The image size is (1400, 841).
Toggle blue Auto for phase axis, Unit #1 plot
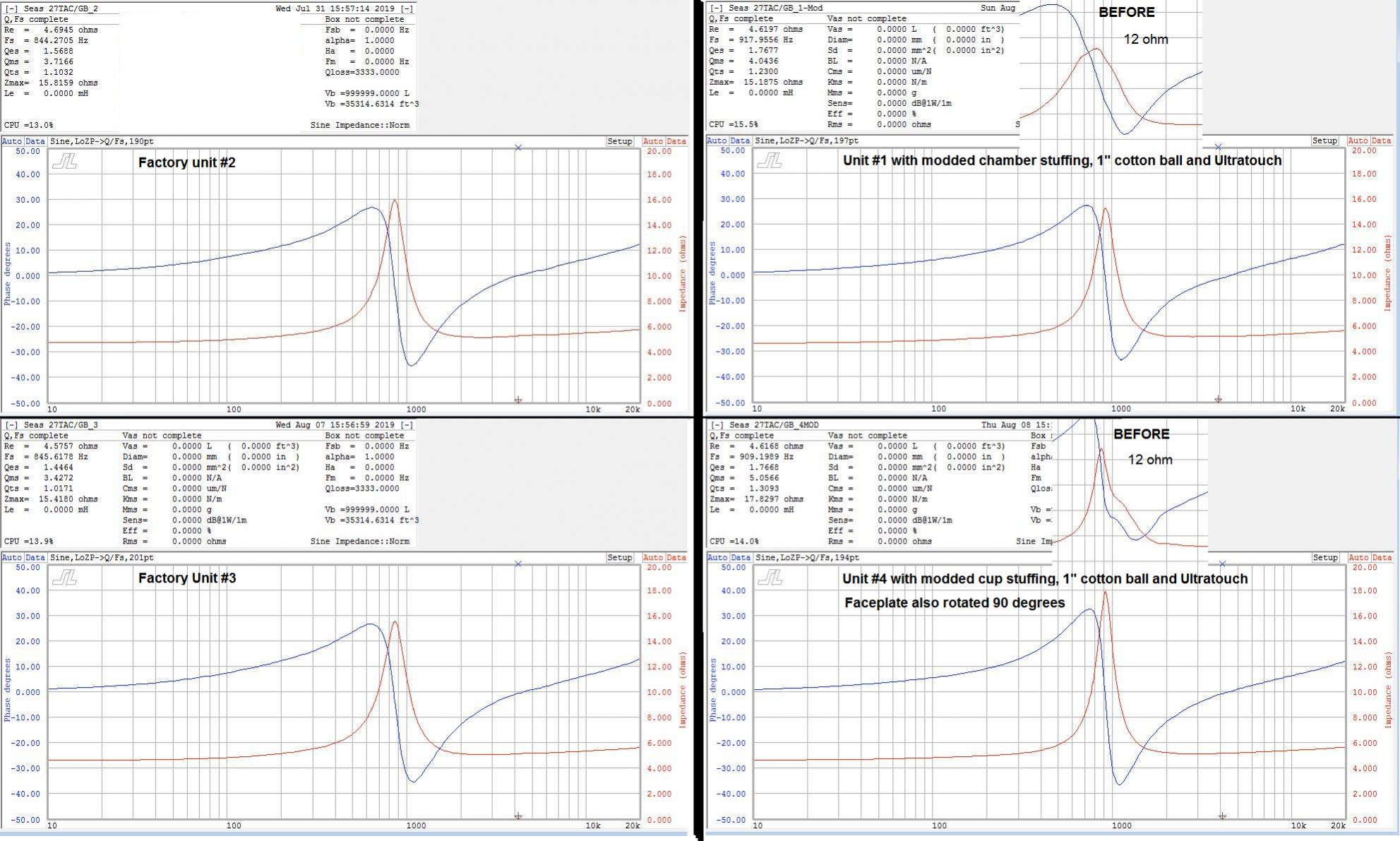(x=717, y=141)
